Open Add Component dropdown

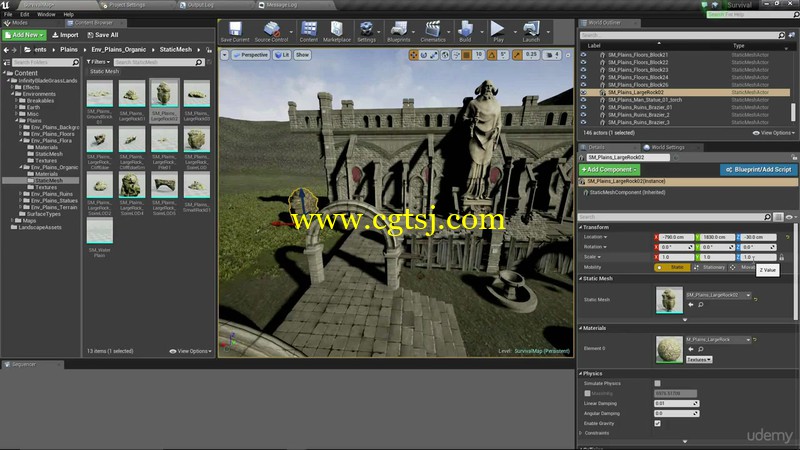[609, 169]
